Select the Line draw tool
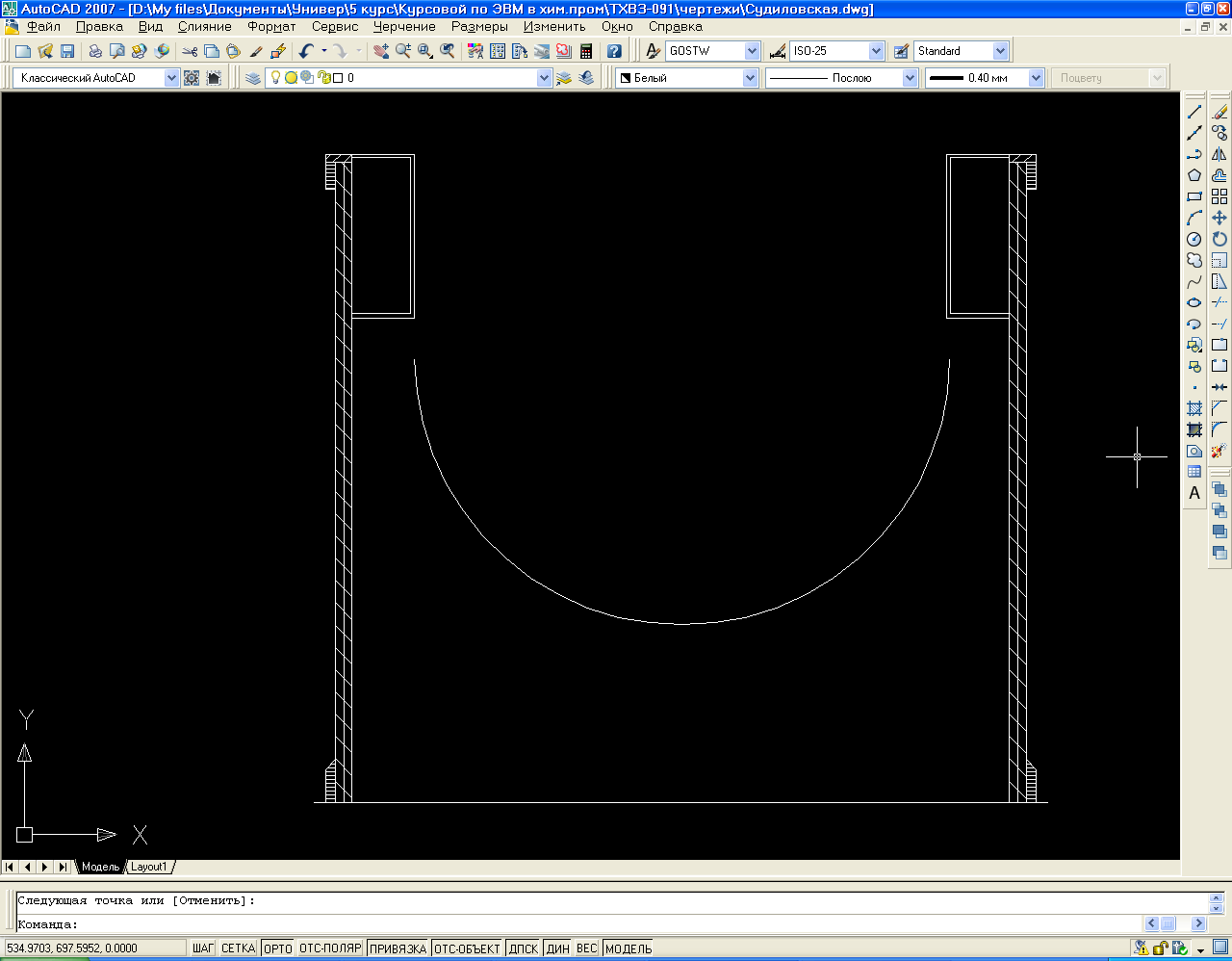 pos(1194,113)
